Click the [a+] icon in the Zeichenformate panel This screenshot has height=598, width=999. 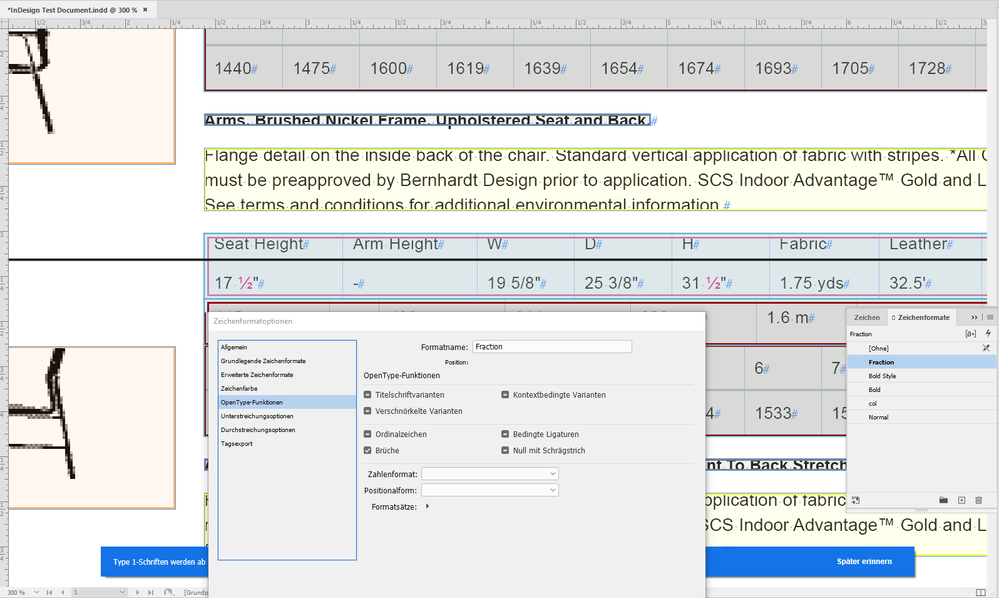click(971, 333)
